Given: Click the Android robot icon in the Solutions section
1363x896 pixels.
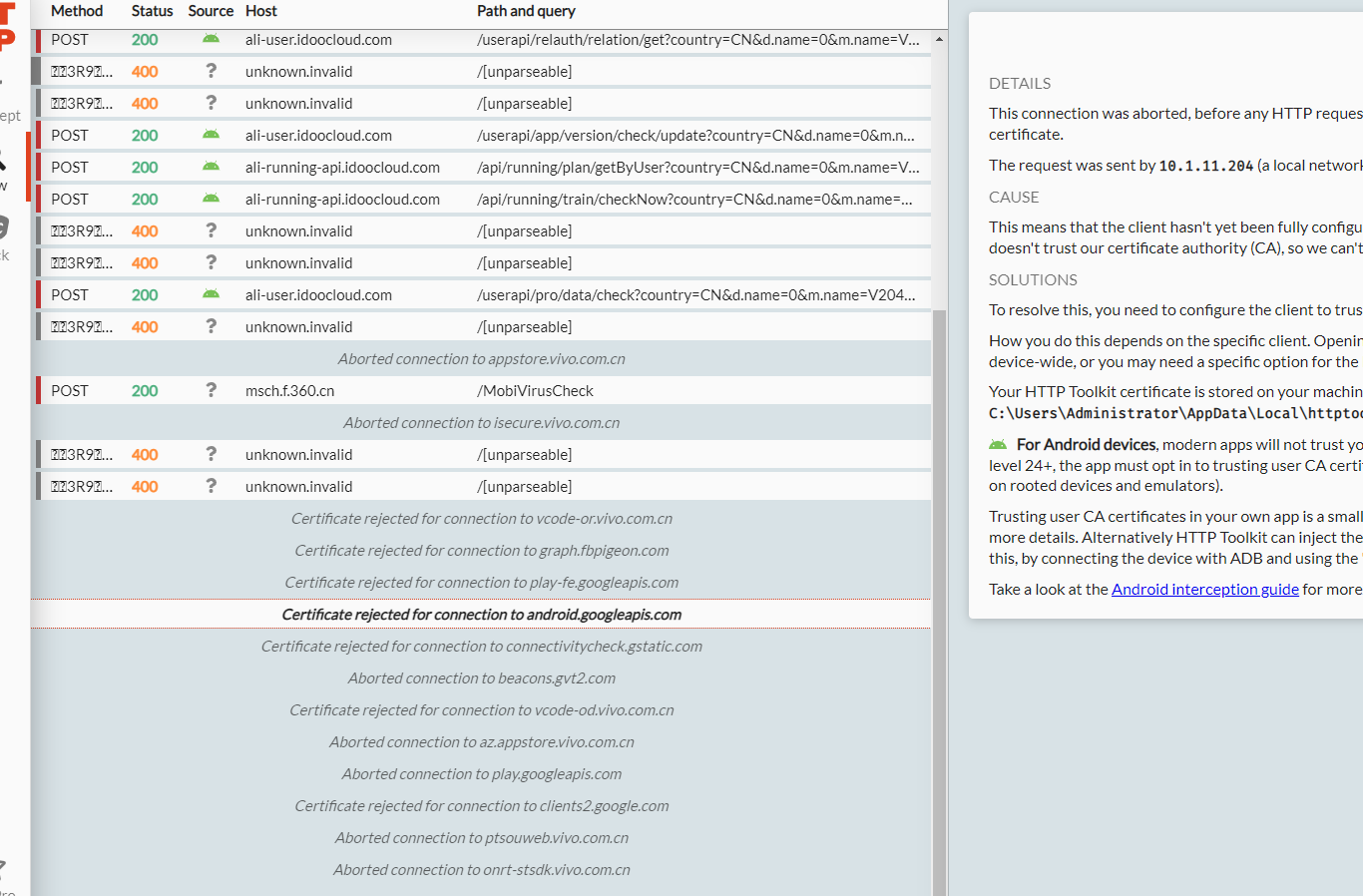Looking at the screenshot, I should (997, 444).
